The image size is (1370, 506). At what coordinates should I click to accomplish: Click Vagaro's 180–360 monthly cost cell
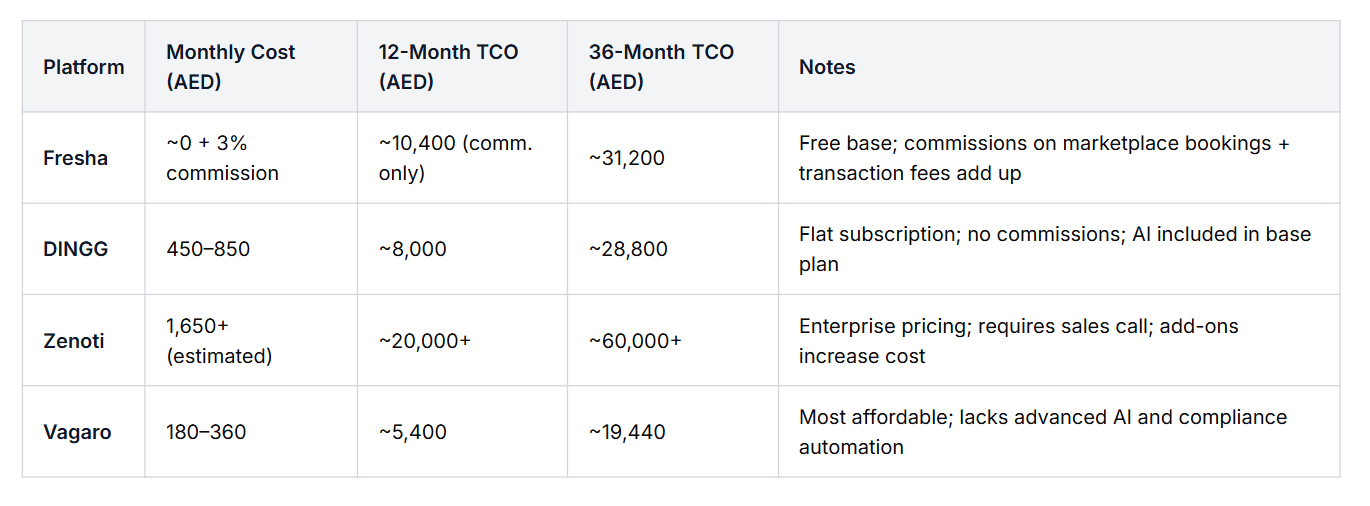click(x=206, y=432)
